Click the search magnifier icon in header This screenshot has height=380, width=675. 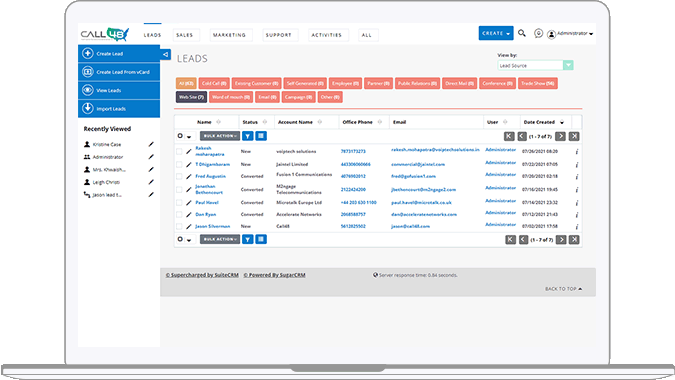point(522,33)
